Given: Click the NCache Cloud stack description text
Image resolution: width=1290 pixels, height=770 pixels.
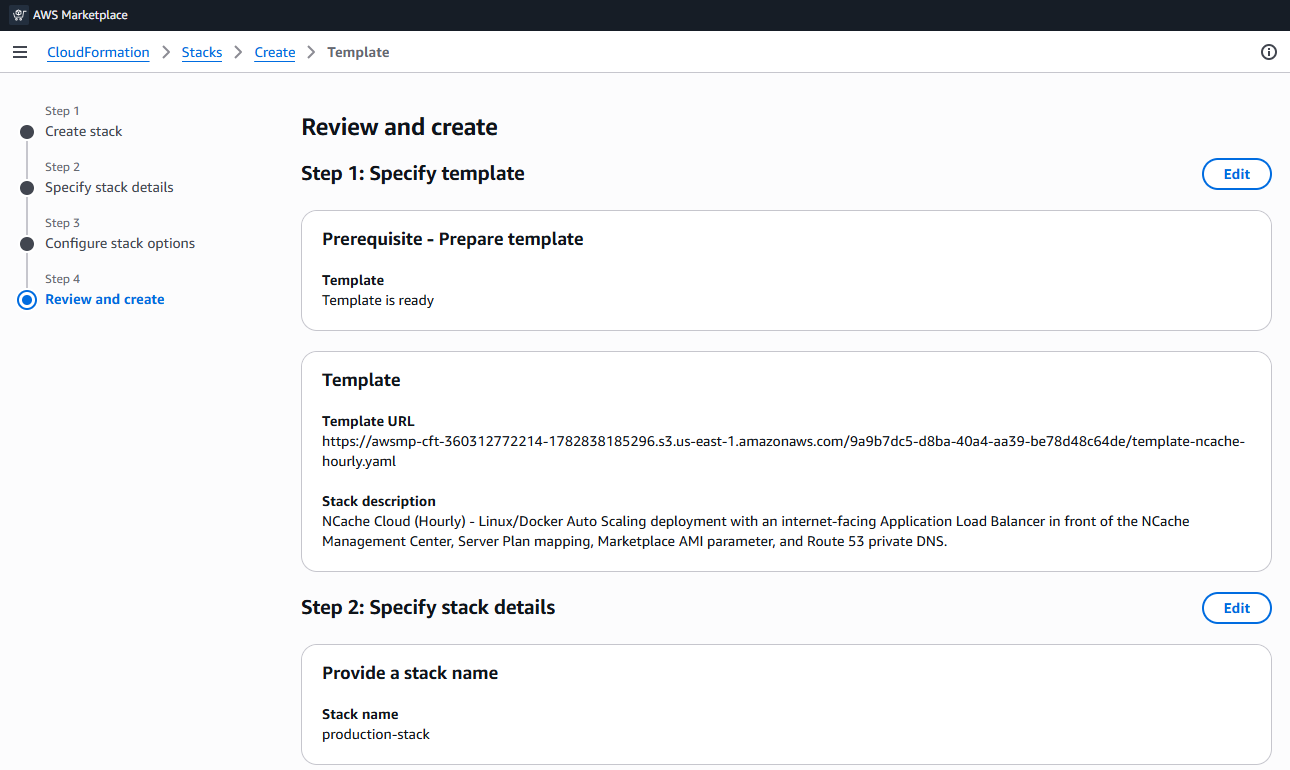Looking at the screenshot, I should [x=756, y=531].
